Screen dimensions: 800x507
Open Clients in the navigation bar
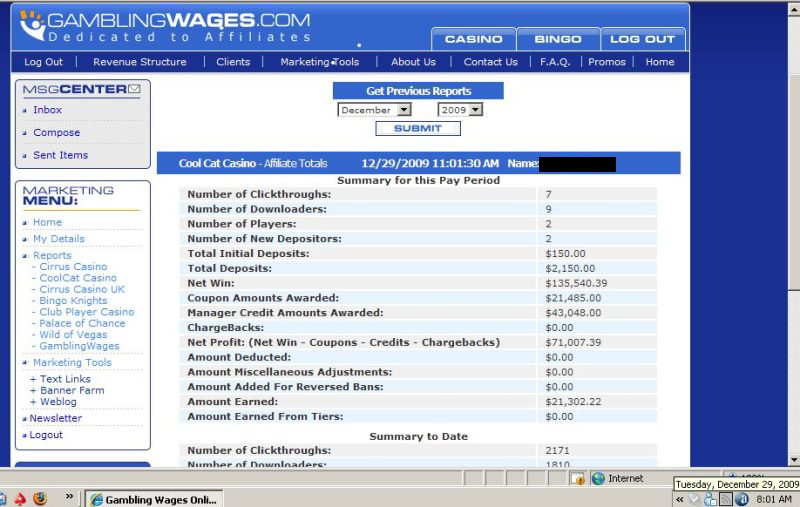coord(233,62)
